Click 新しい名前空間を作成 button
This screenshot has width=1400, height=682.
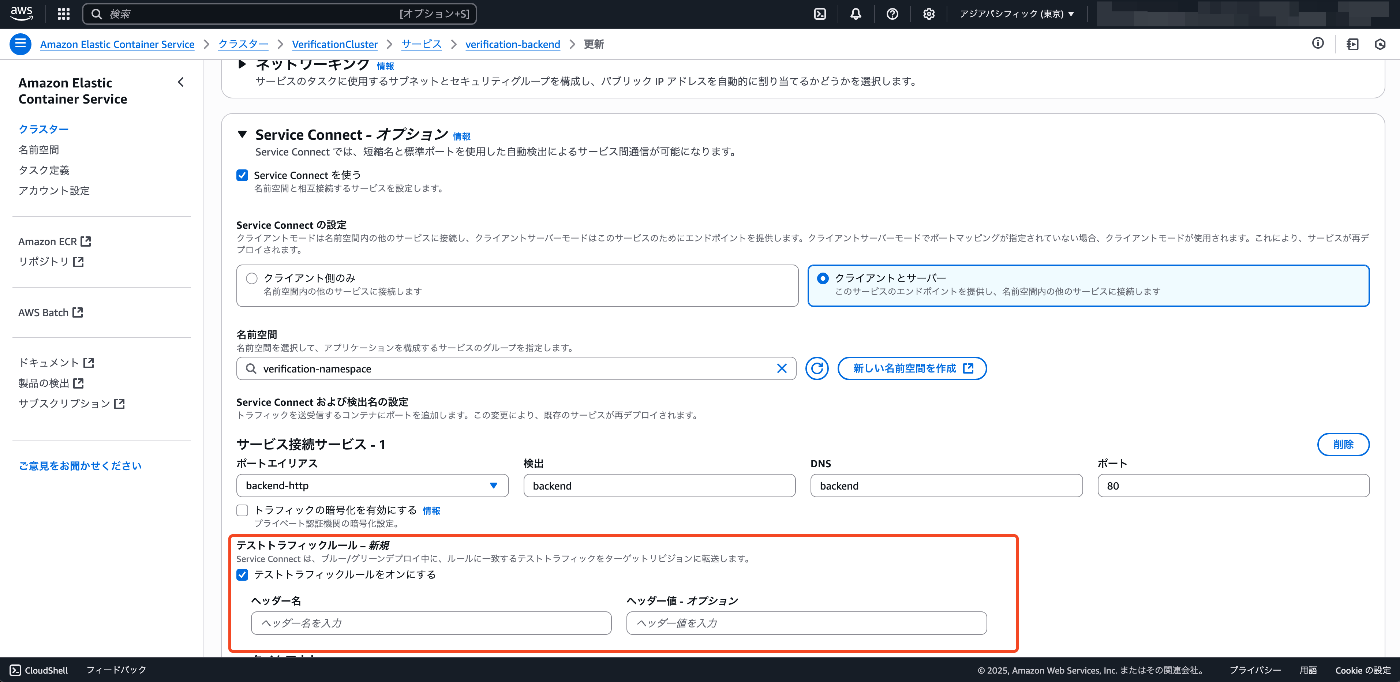click(x=912, y=369)
